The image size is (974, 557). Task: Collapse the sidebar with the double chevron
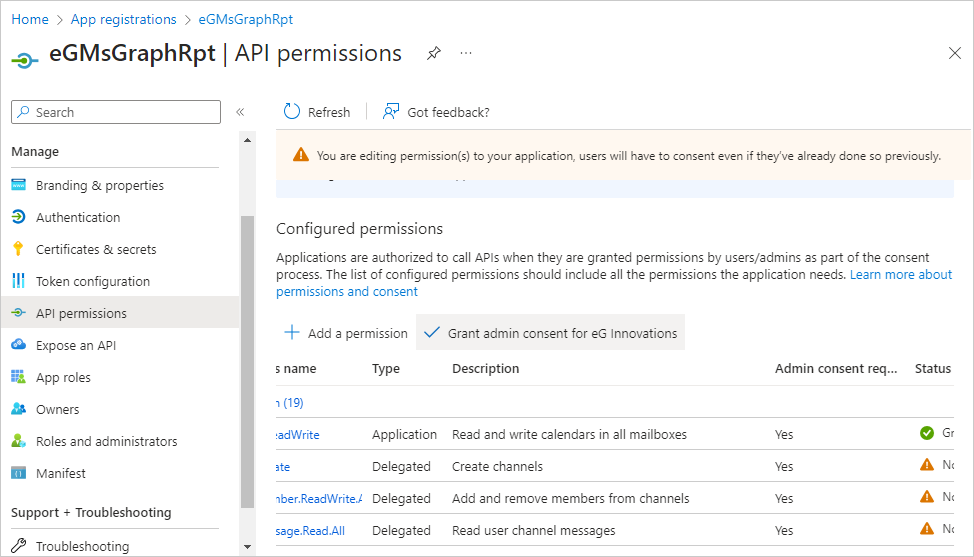pos(240,112)
